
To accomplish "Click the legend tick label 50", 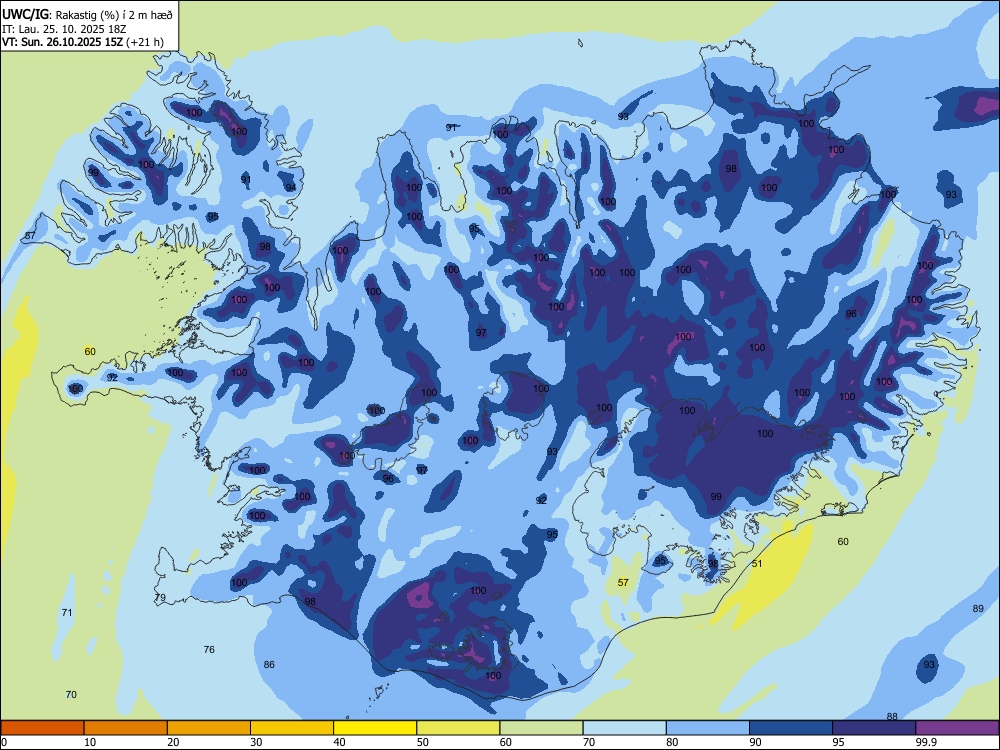I will [x=423, y=742].
